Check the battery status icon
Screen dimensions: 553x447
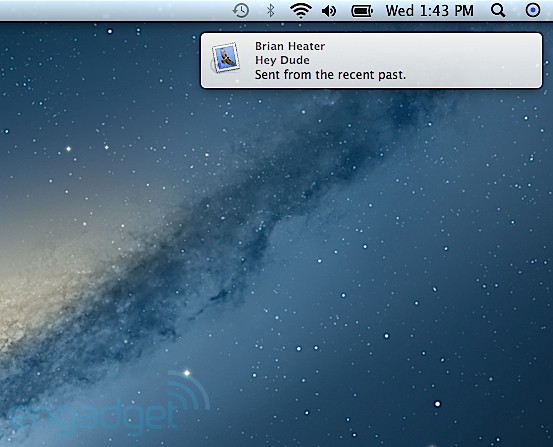point(362,11)
